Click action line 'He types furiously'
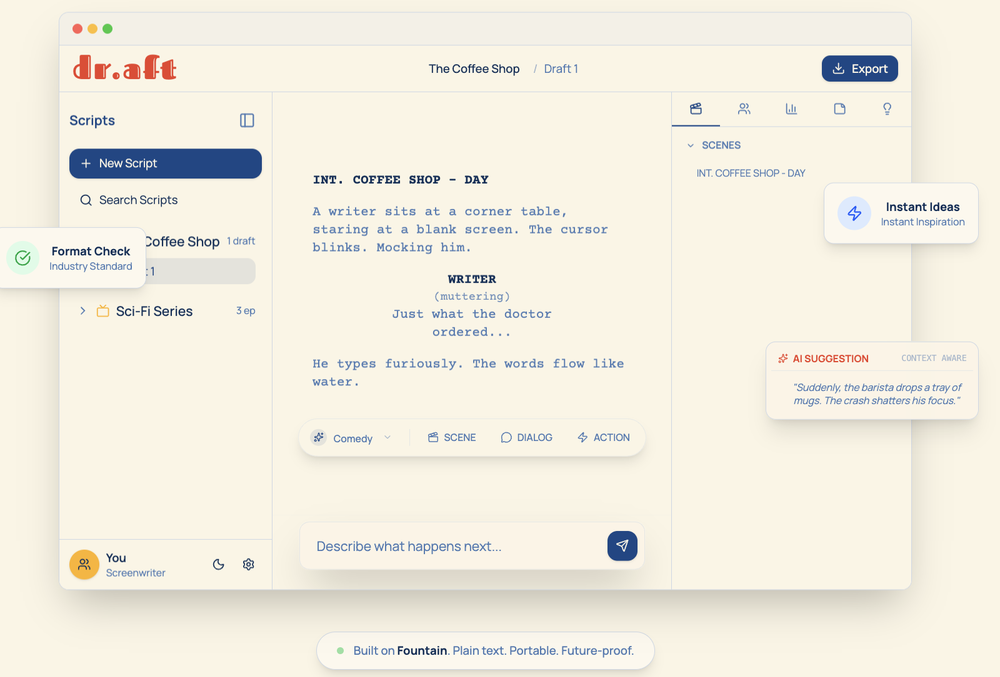 click(467, 372)
